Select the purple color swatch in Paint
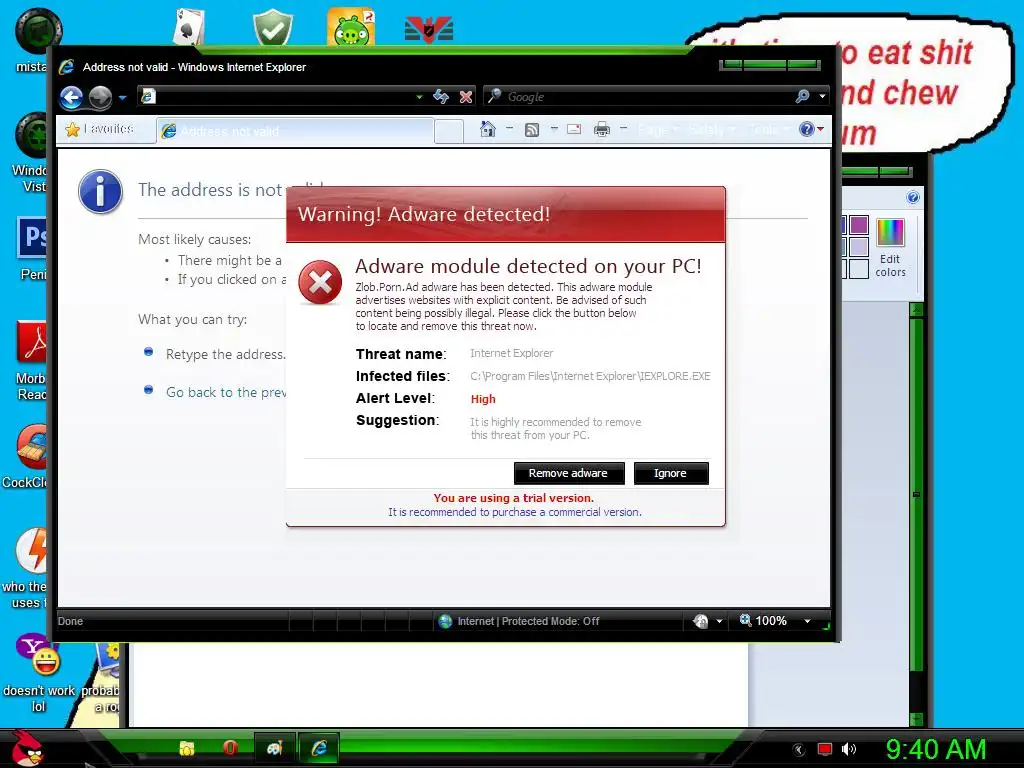Viewport: 1024px width, 768px height. click(x=859, y=225)
